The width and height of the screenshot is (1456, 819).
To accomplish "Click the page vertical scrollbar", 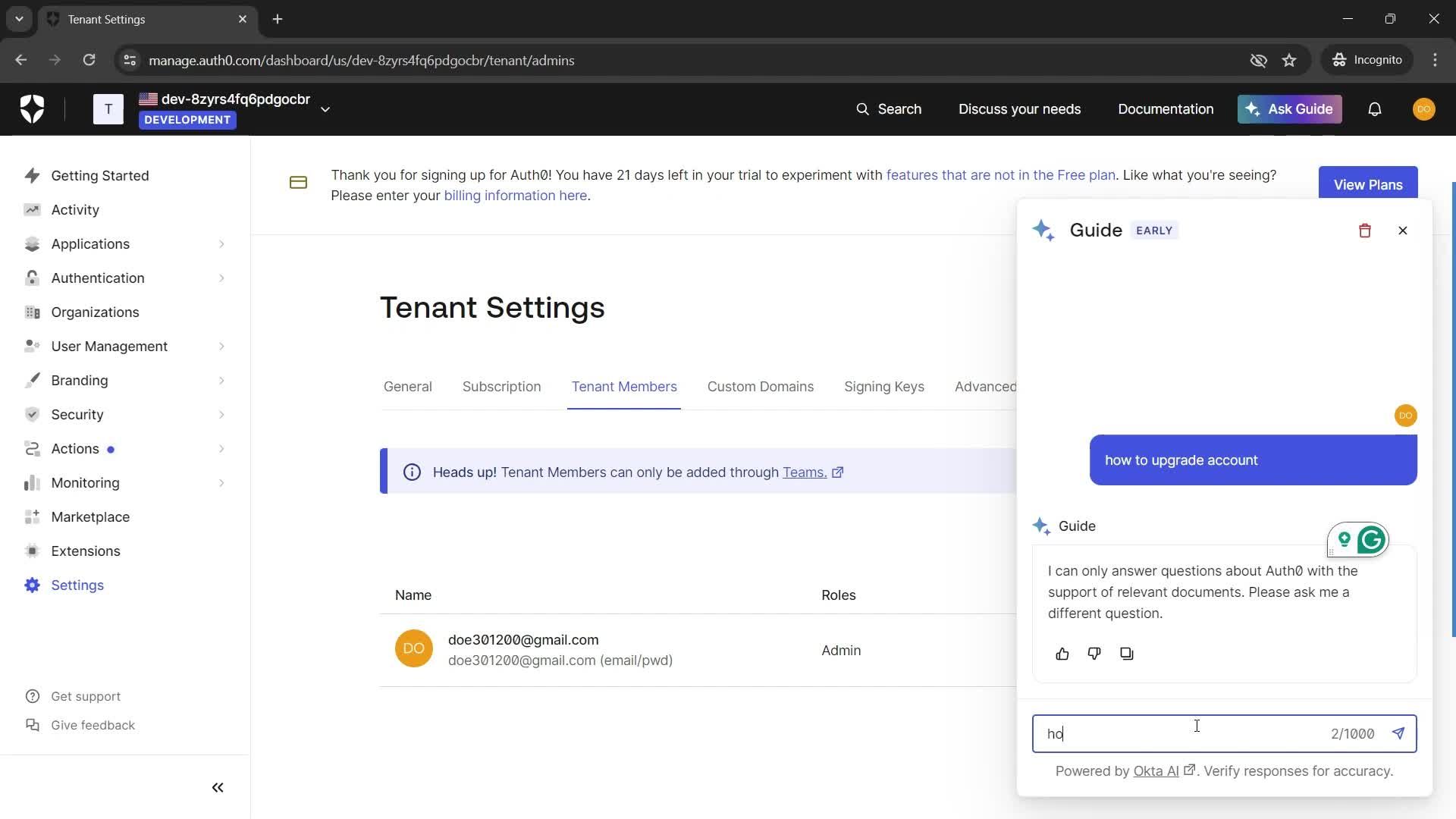I will [x=1452, y=409].
